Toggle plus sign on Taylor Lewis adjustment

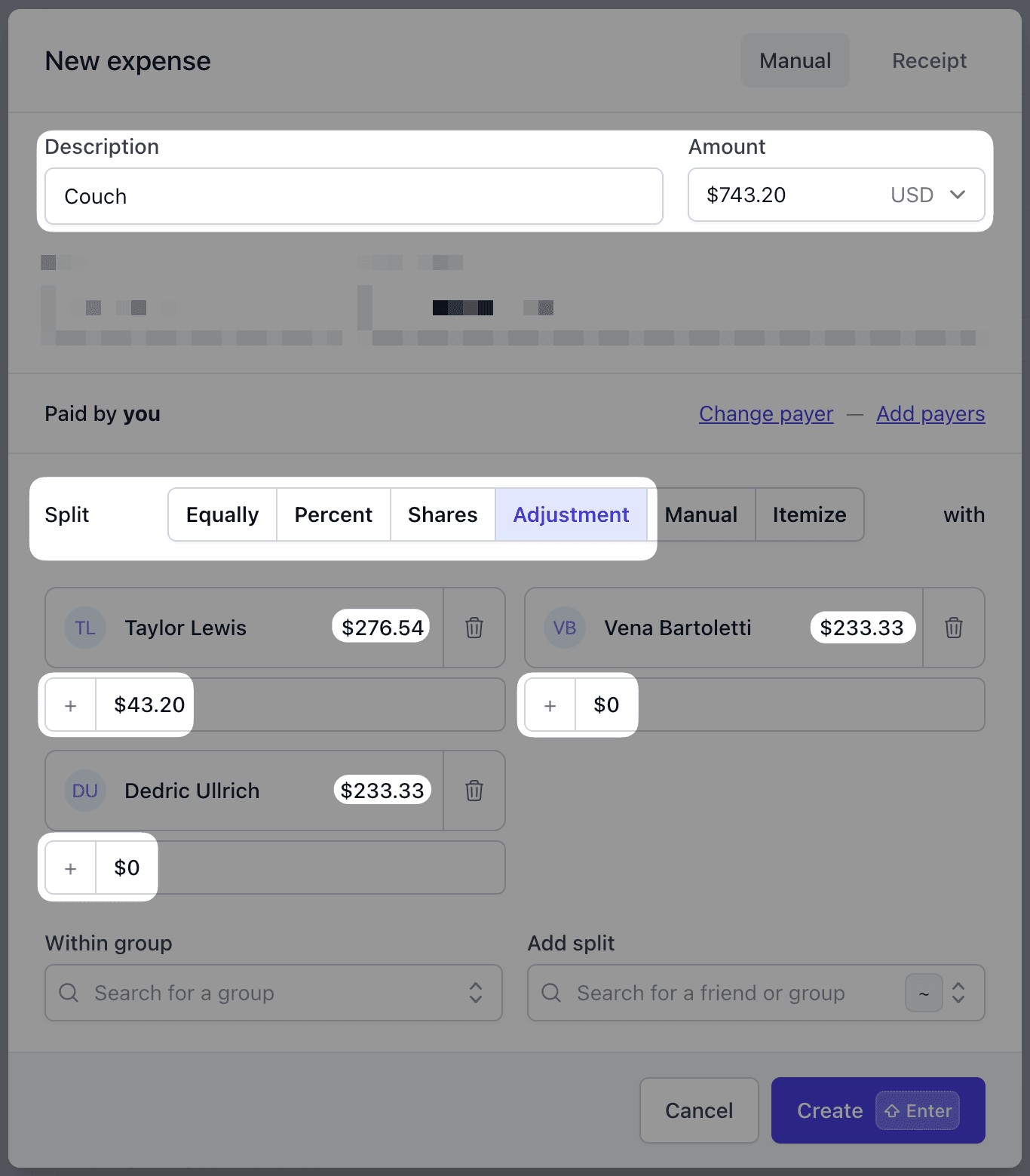tap(71, 705)
